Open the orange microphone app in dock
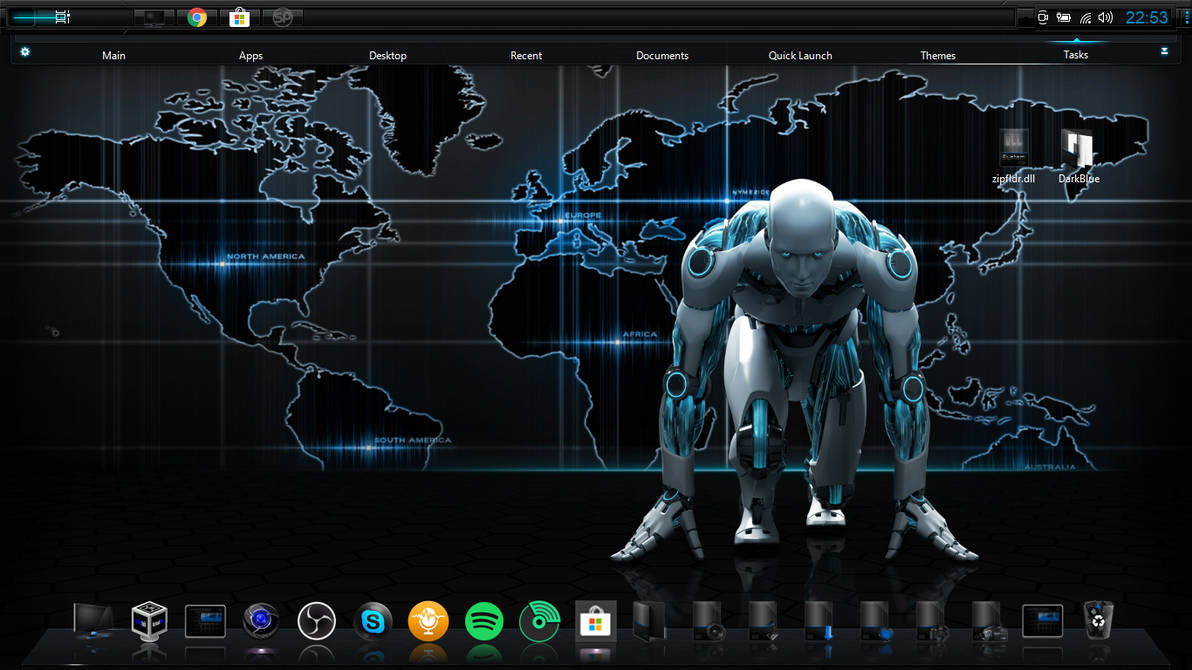The image size is (1192, 670). tap(428, 621)
